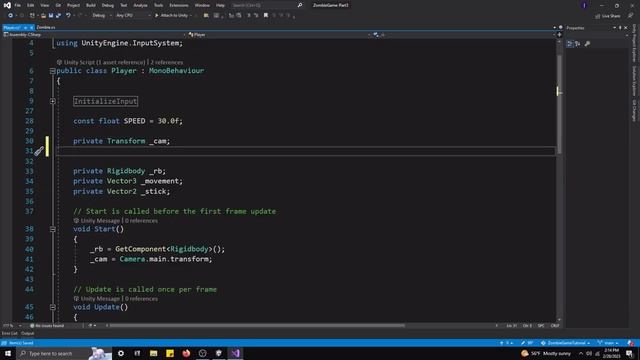Open the Analyze menu
The image size is (640, 360).
140,5
